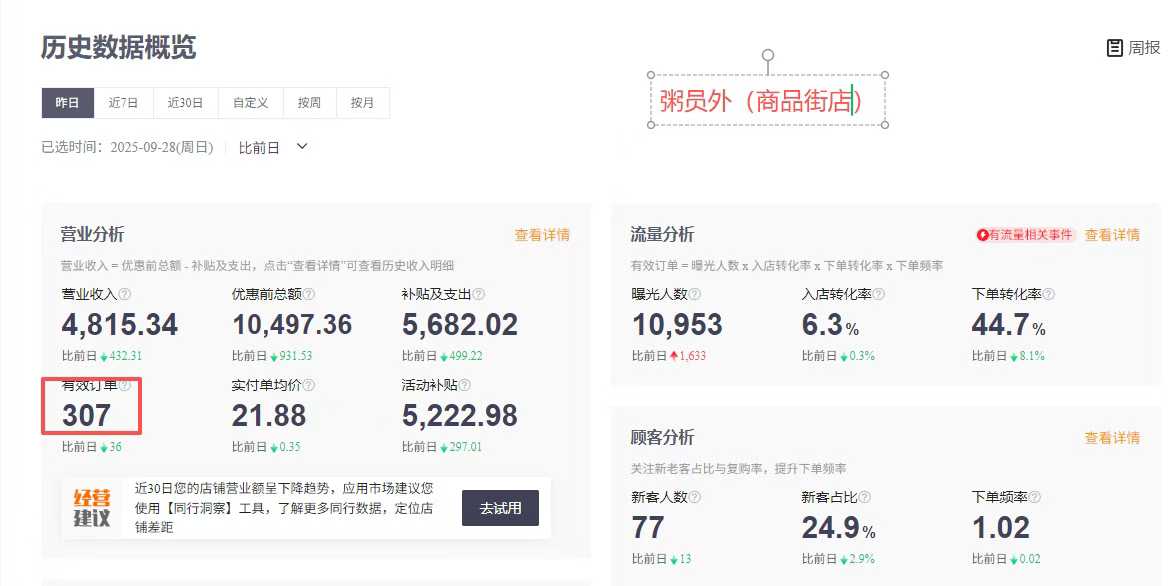Screen dimensions: 1172x586
Task: Click the help icon next to 营业收入
Action: (x=125, y=294)
